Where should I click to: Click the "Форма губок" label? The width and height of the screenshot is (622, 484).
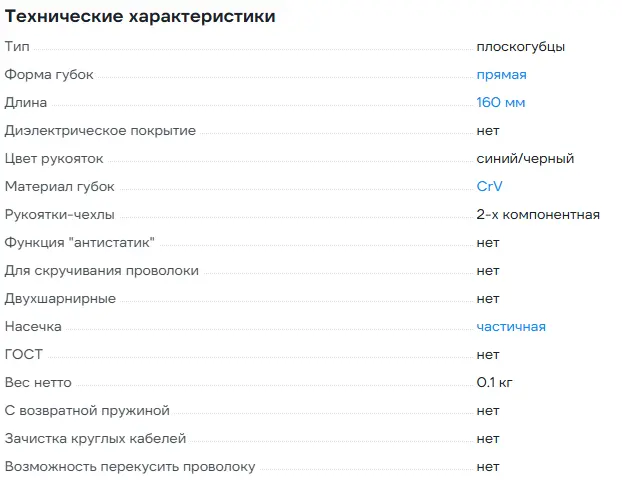coord(49,74)
